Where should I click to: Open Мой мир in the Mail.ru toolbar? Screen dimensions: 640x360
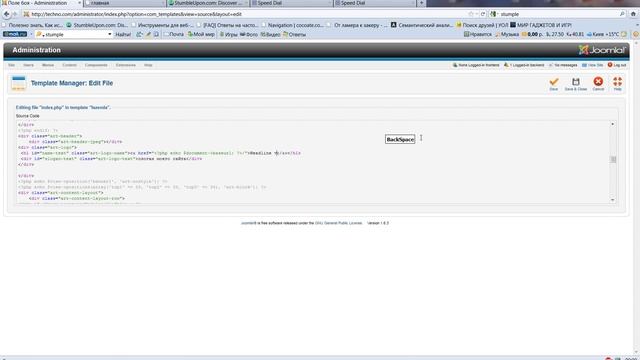(x=201, y=34)
